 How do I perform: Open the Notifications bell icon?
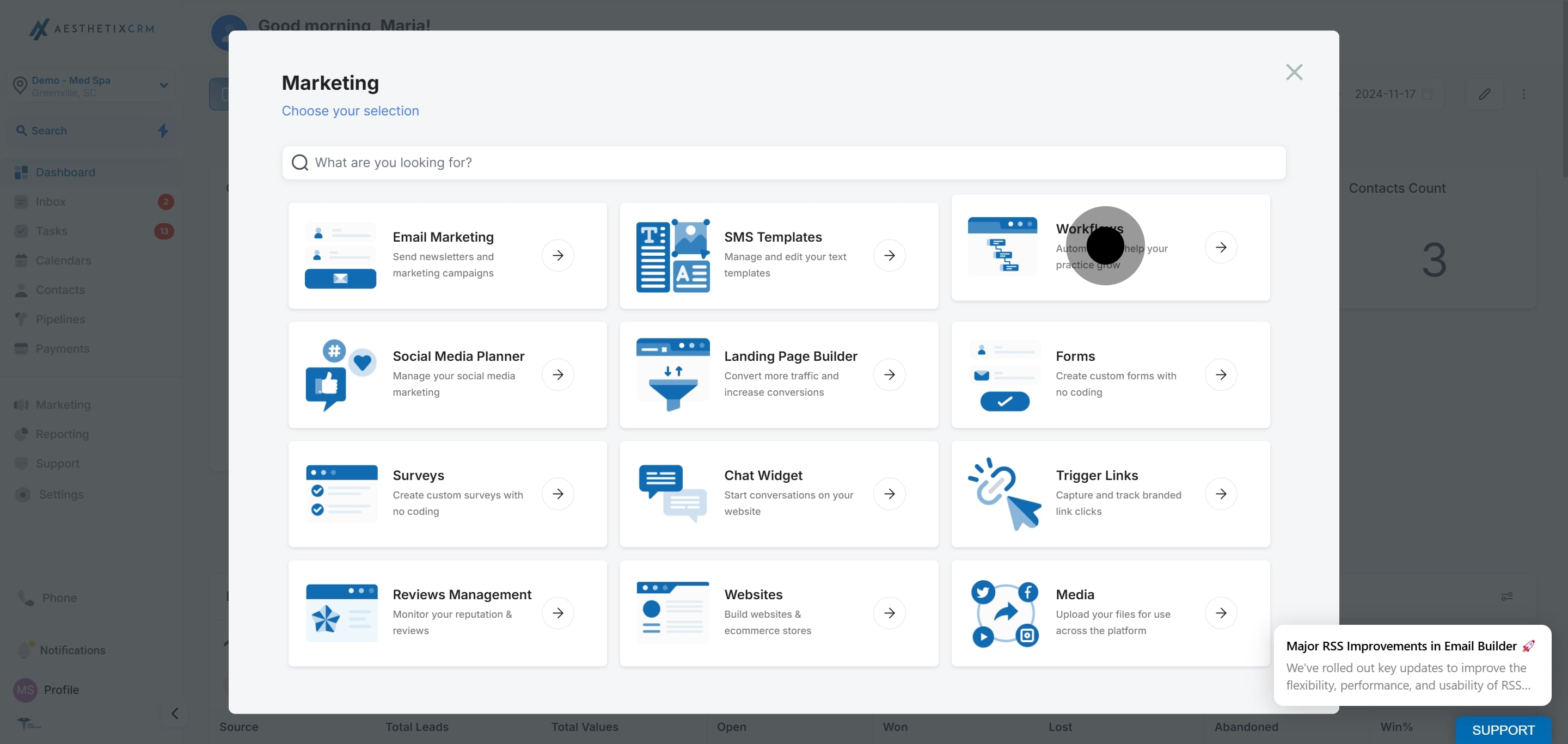point(24,650)
